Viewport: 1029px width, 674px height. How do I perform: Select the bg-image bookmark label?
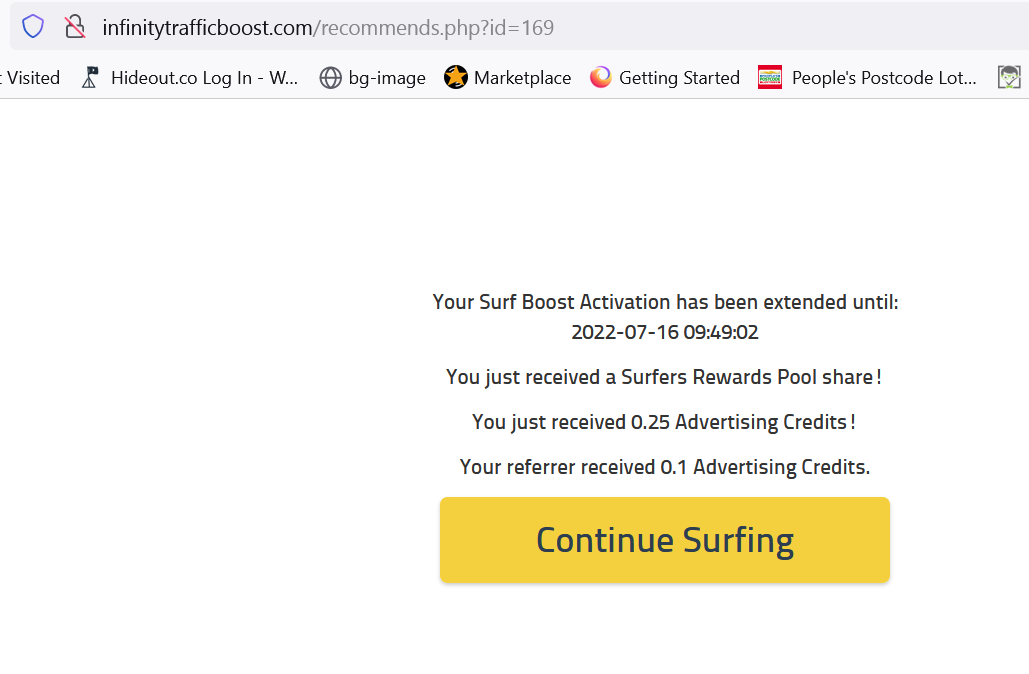coord(387,77)
